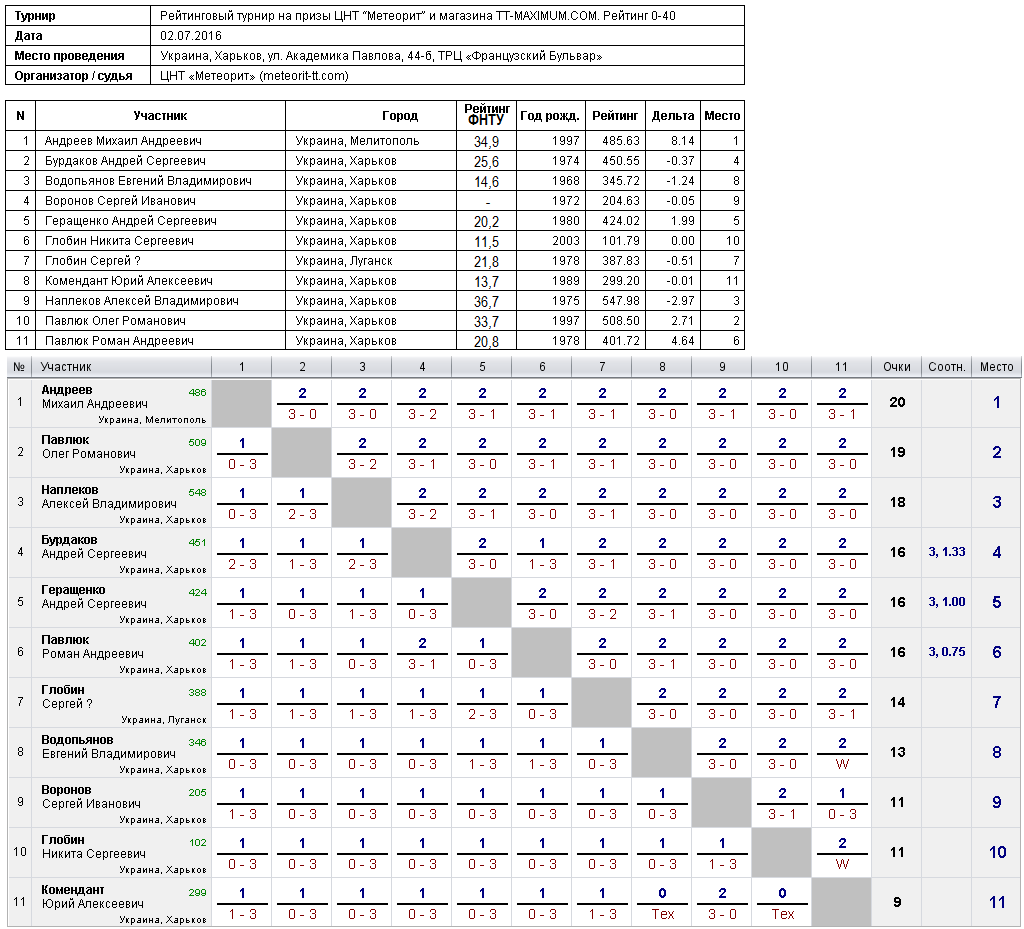Image resolution: width=1024 pixels, height=929 pixels.
Task: Click the green rating 548 beside Наплеков
Action: click(x=196, y=492)
